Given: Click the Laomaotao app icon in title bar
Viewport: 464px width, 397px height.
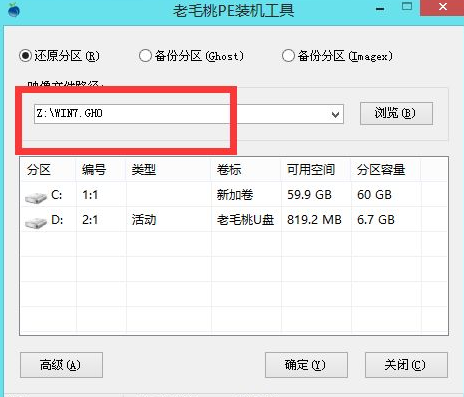Looking at the screenshot, I should [14, 9].
